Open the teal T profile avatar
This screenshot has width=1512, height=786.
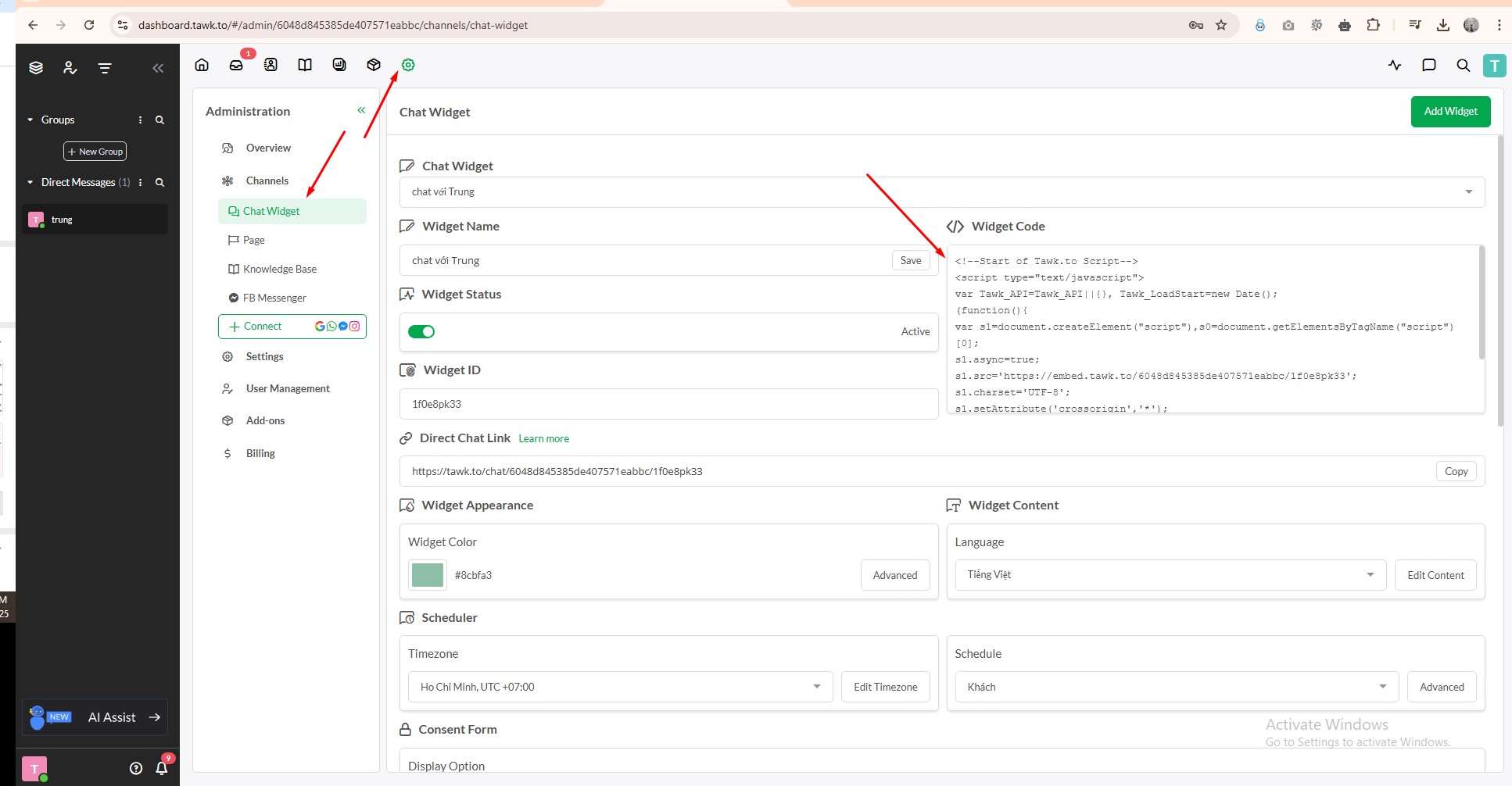tap(1495, 66)
